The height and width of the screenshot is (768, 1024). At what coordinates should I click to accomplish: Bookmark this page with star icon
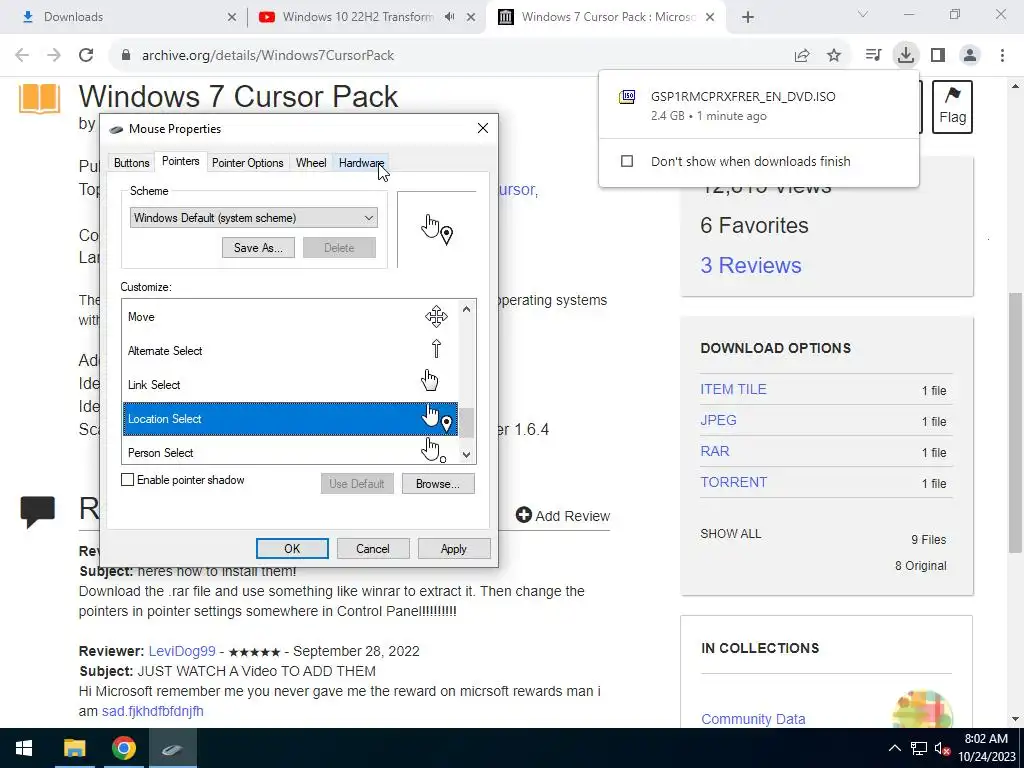pos(834,56)
